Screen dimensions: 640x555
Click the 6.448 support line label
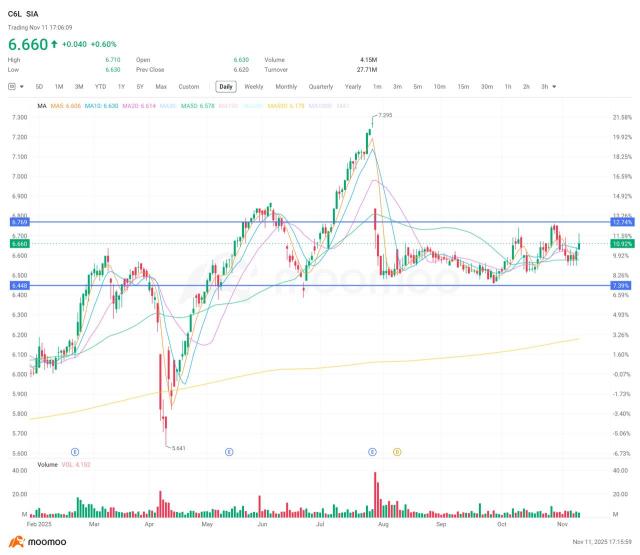tap(19, 285)
